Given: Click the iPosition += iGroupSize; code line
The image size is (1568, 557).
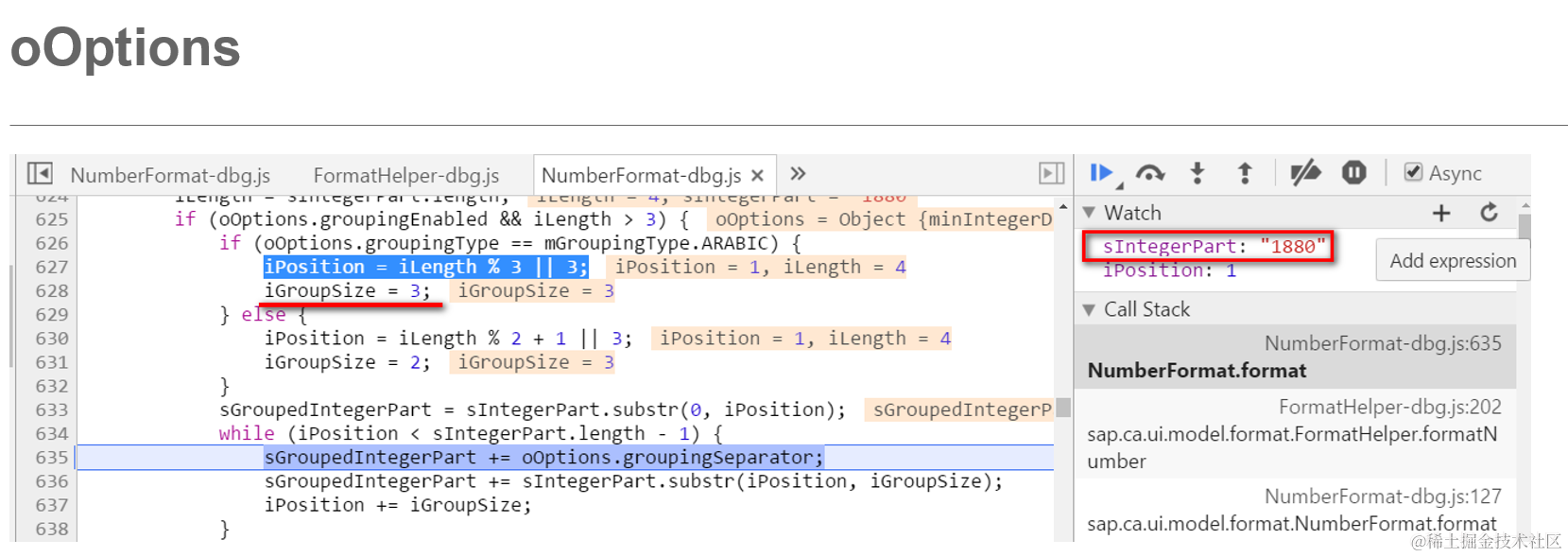Looking at the screenshot, I should coord(398,506).
